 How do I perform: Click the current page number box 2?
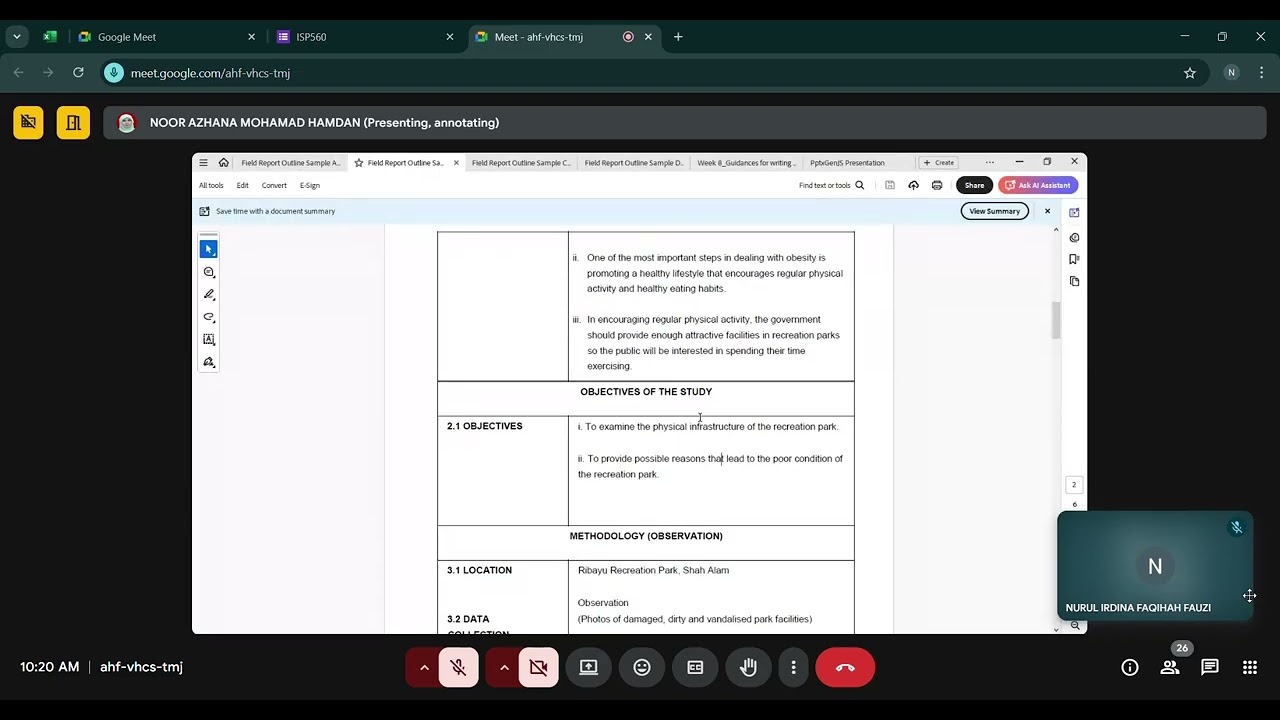[1074, 485]
